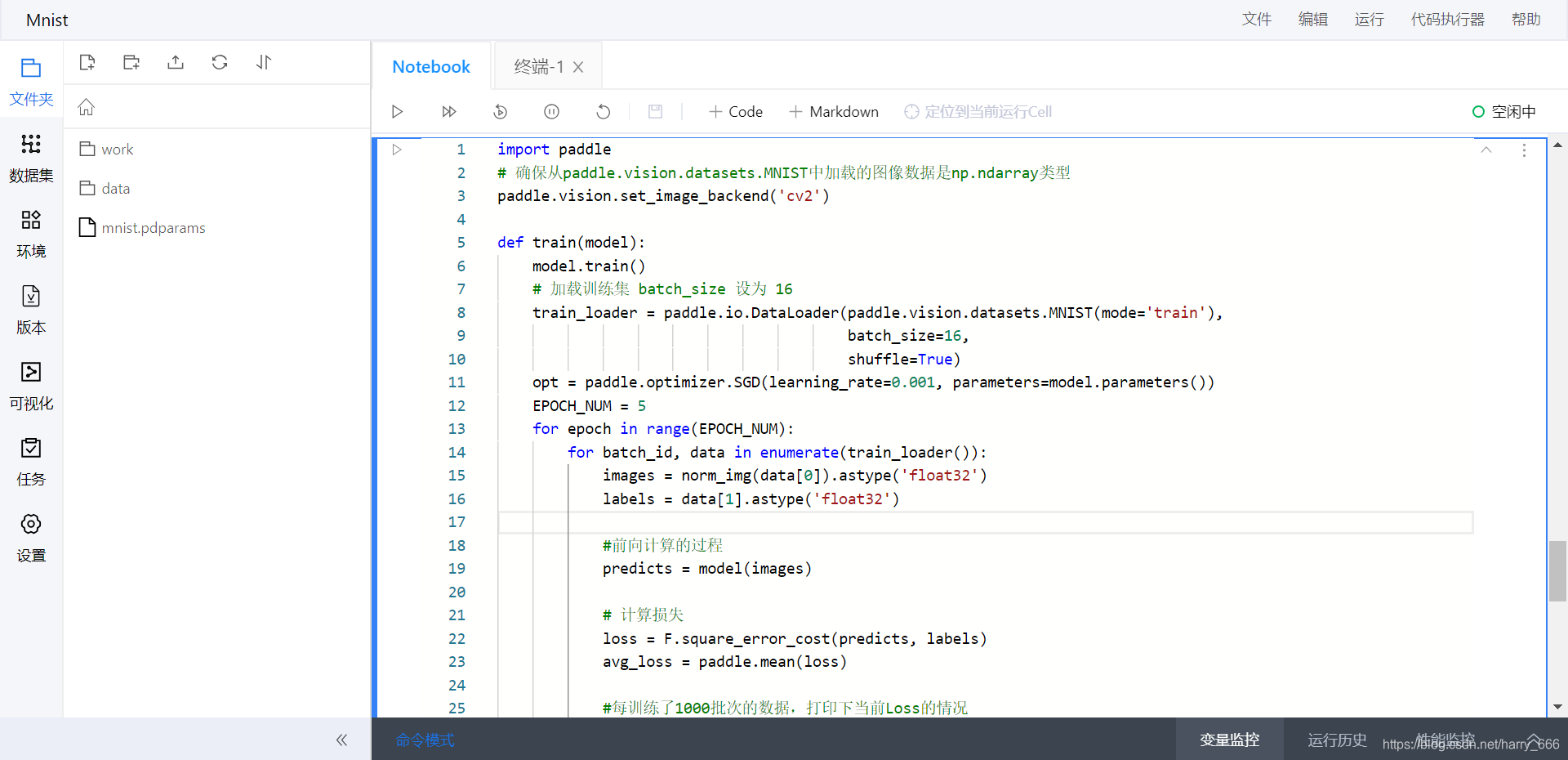Create a new file icon
Viewport: 1568px width, 760px height.
[x=87, y=62]
